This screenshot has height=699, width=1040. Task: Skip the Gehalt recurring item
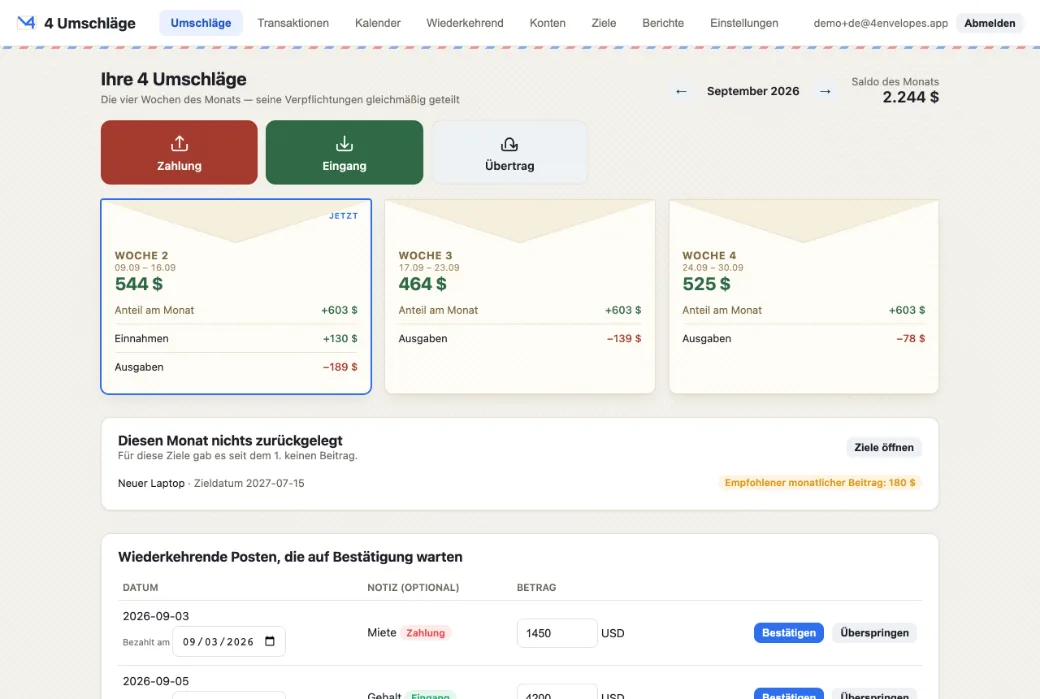click(874, 694)
